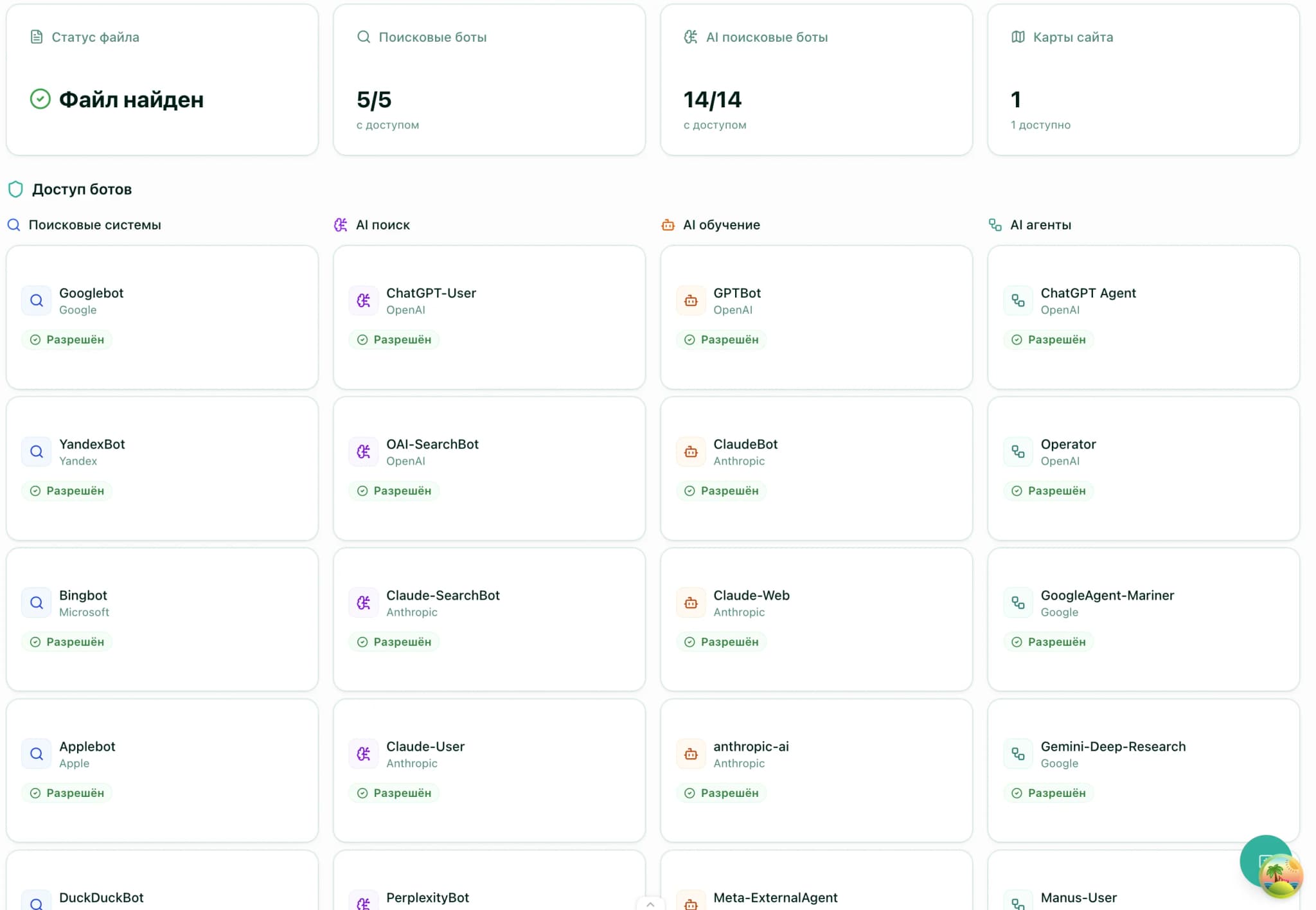This screenshot has width=1316, height=910.
Task: Click the ChatGPT-User AI search icon
Action: coord(364,301)
